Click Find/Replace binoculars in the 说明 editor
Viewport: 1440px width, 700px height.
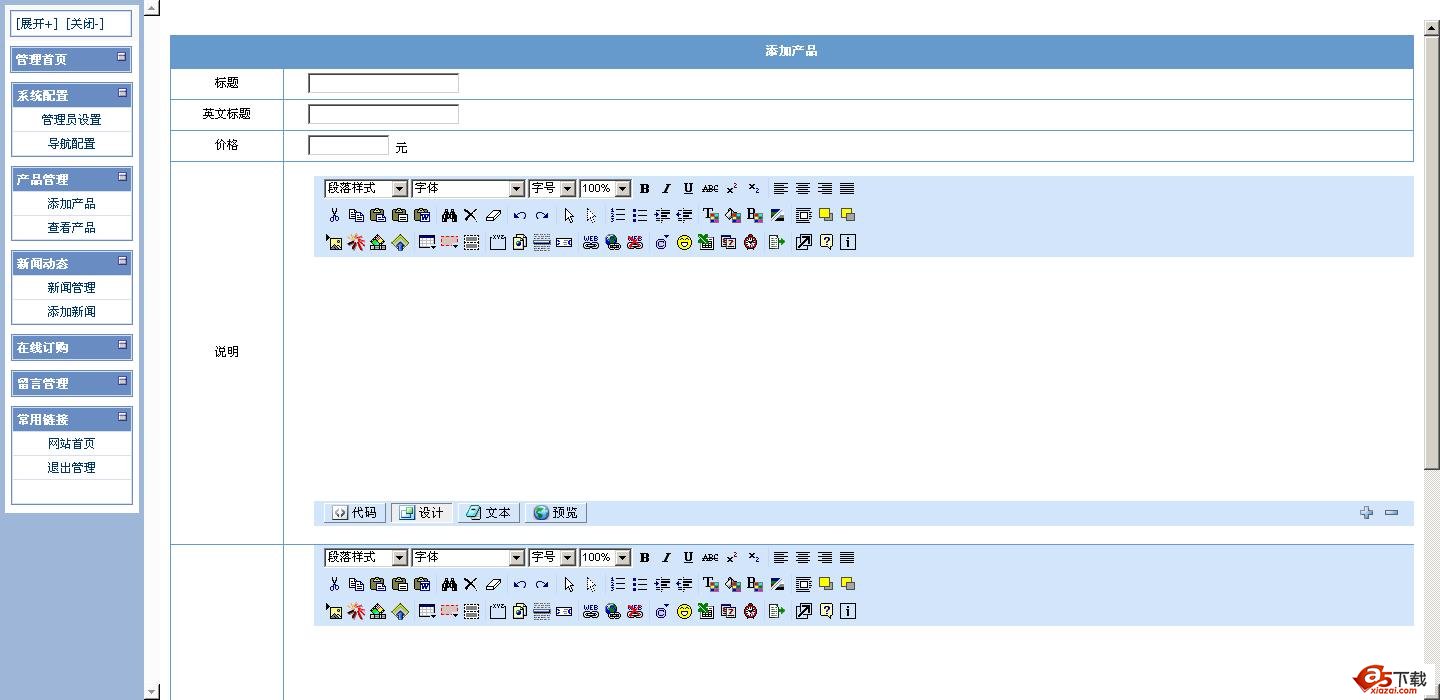[449, 215]
